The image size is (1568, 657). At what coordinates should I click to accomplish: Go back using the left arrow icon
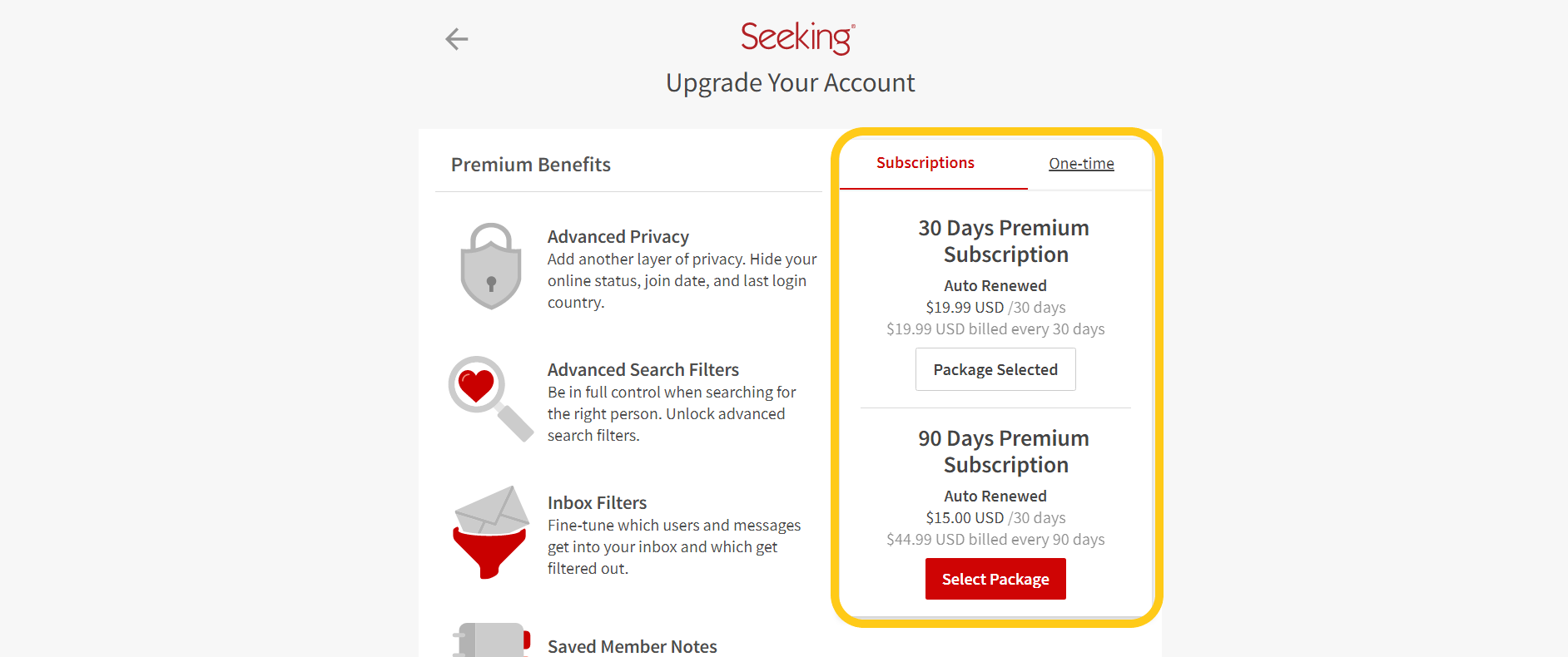pyautogui.click(x=457, y=39)
